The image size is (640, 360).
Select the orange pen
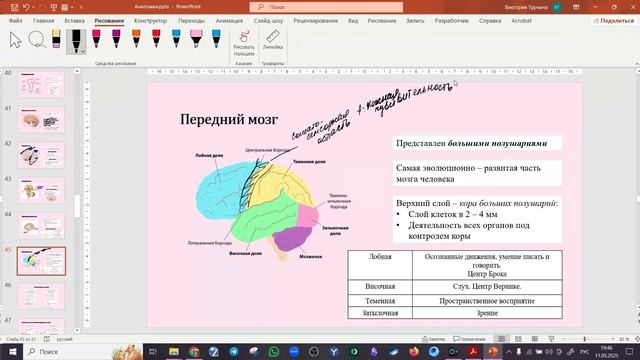tap(136, 39)
